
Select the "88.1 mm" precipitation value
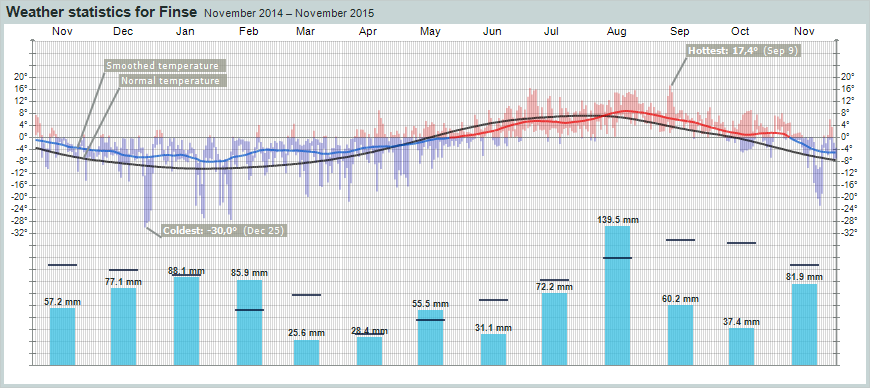pos(186,271)
